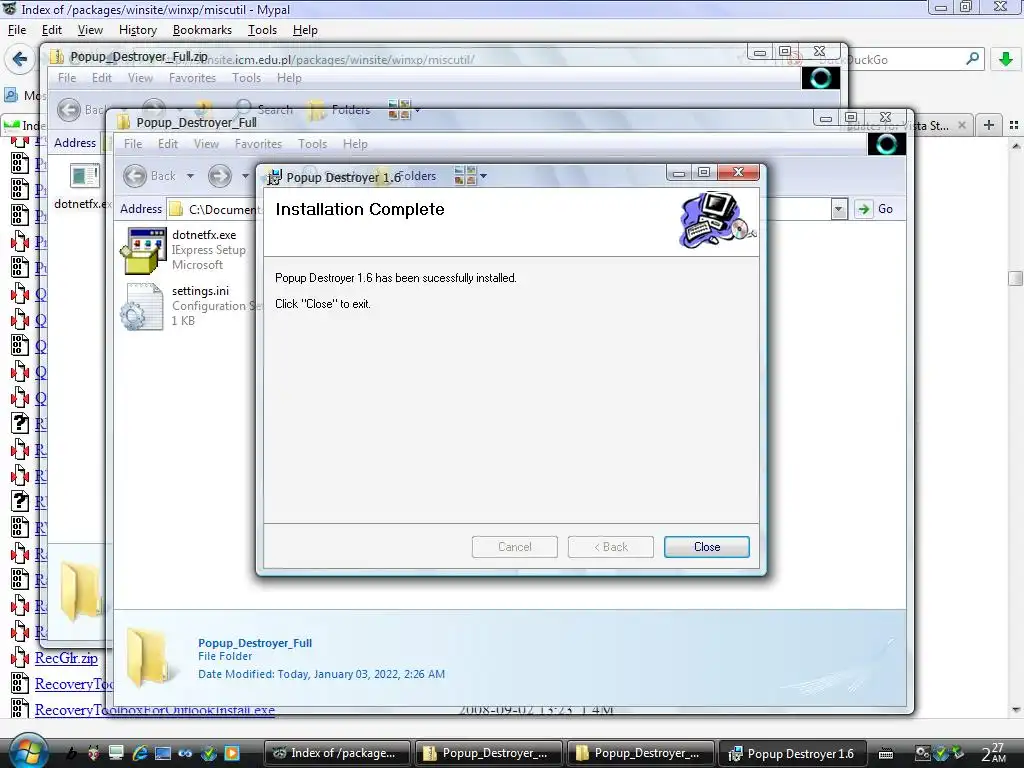
Task: Click the Mypal browser back arrow
Action: (x=20, y=59)
